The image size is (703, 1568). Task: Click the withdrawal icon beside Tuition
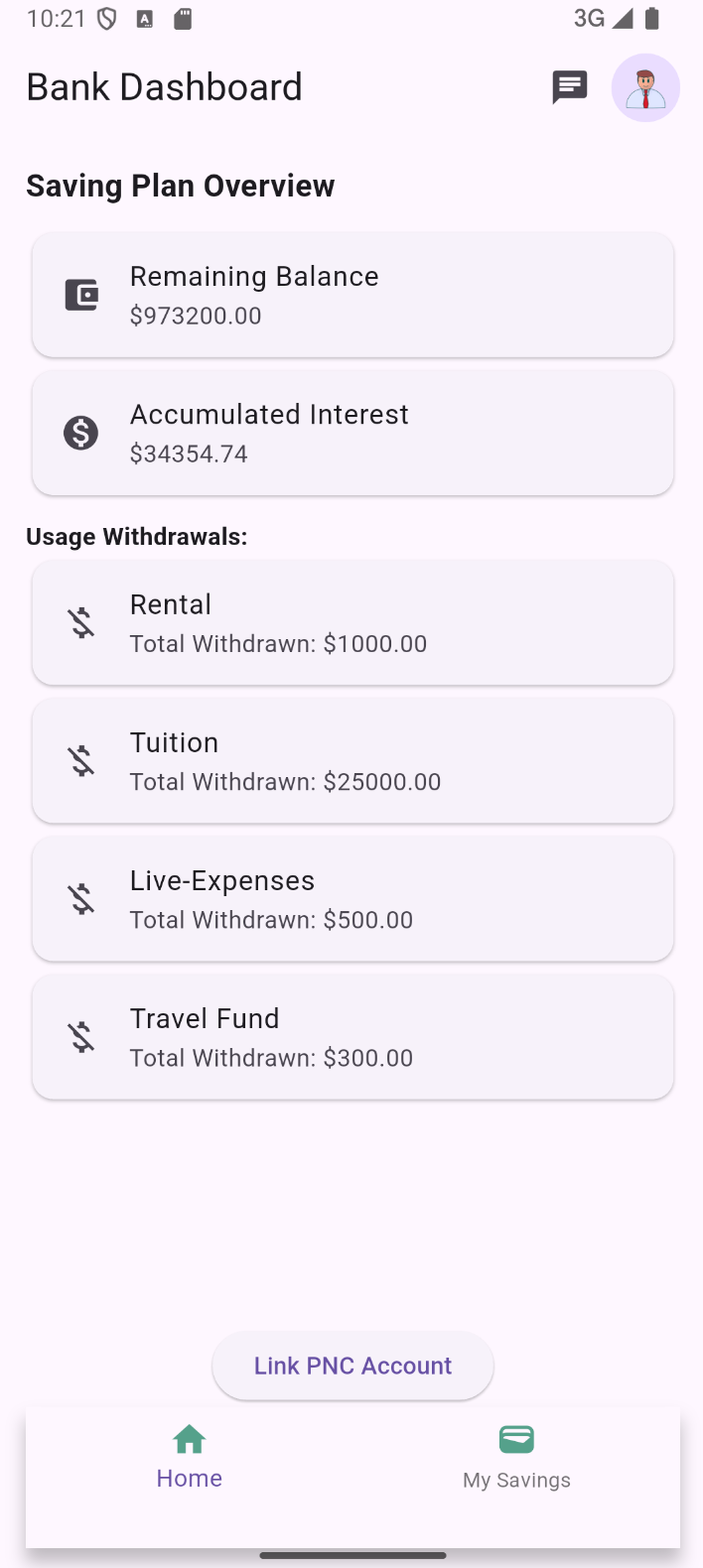point(80,760)
